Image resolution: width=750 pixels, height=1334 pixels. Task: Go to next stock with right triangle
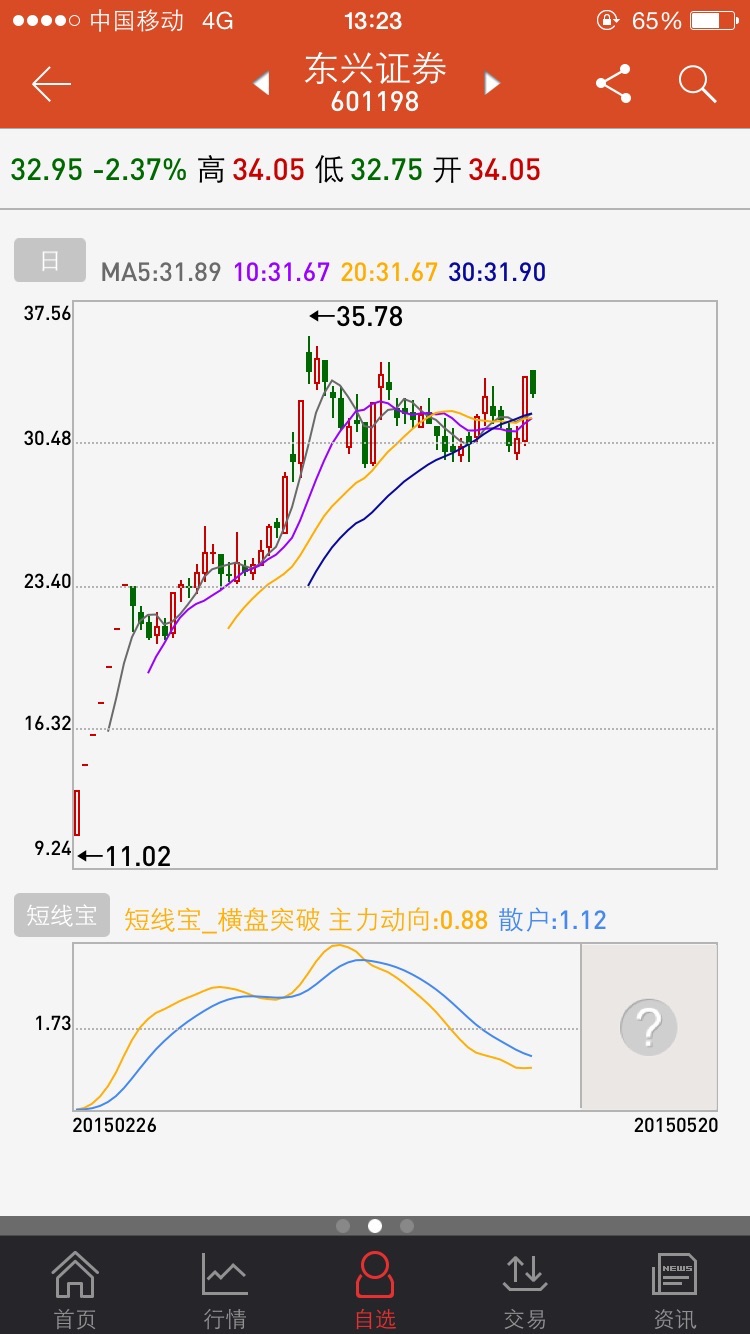point(491,84)
